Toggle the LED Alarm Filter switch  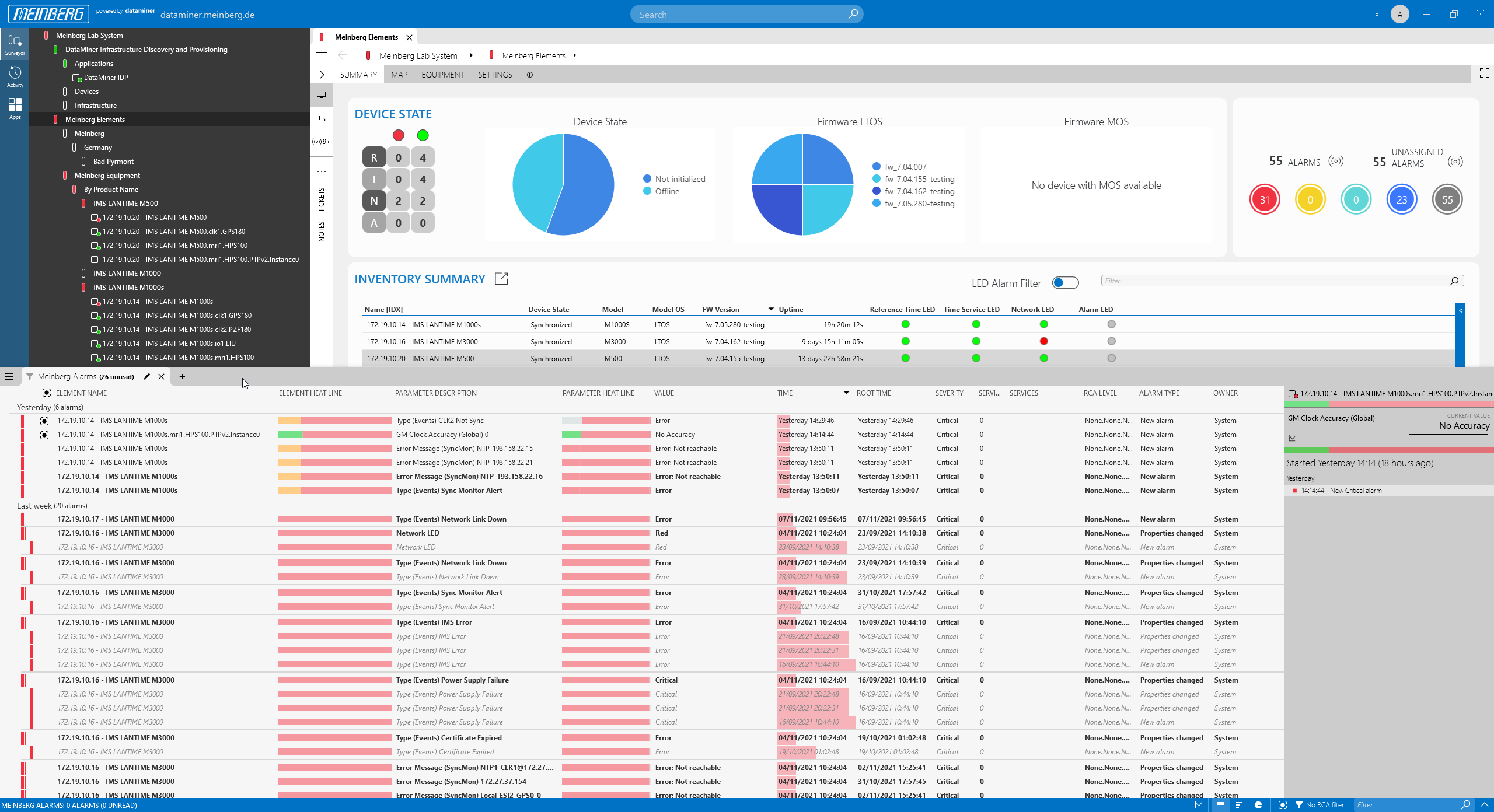coord(1065,283)
